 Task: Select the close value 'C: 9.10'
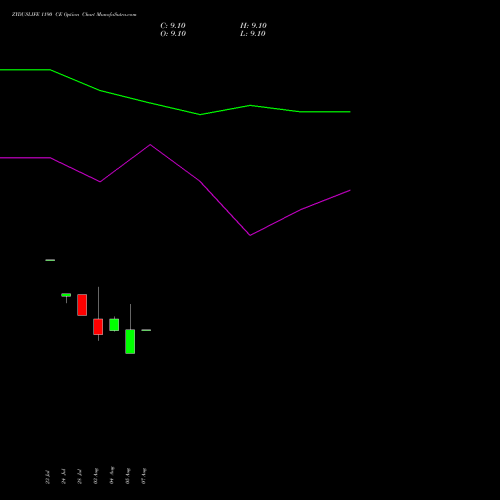173,26
